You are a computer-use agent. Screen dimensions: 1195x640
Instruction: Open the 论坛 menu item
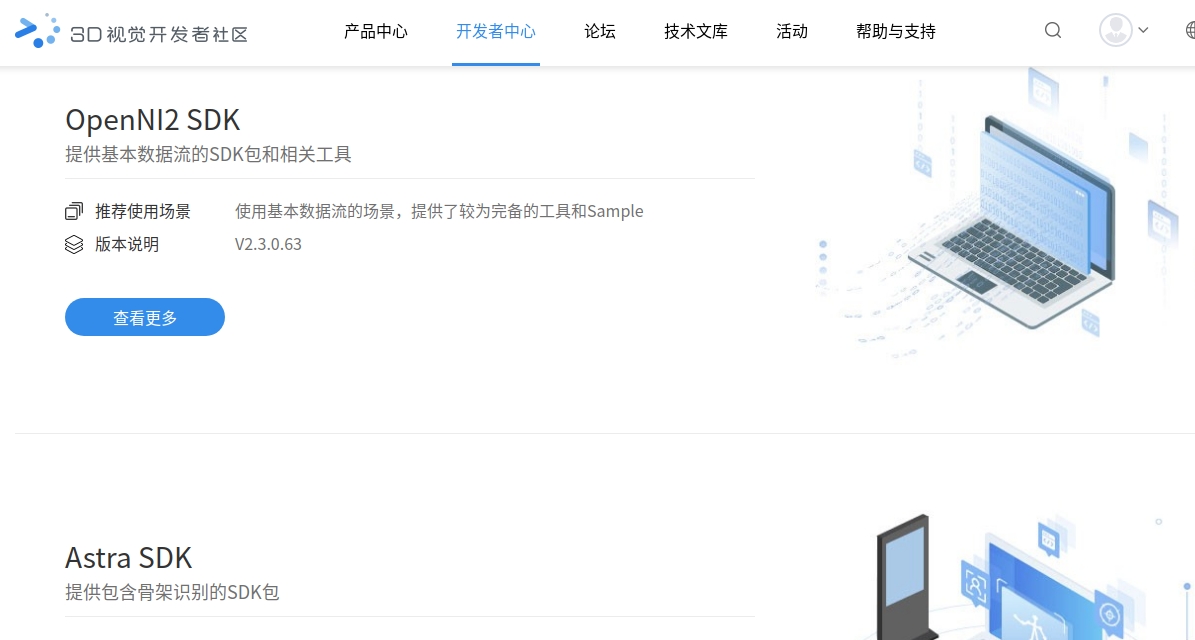(x=599, y=31)
